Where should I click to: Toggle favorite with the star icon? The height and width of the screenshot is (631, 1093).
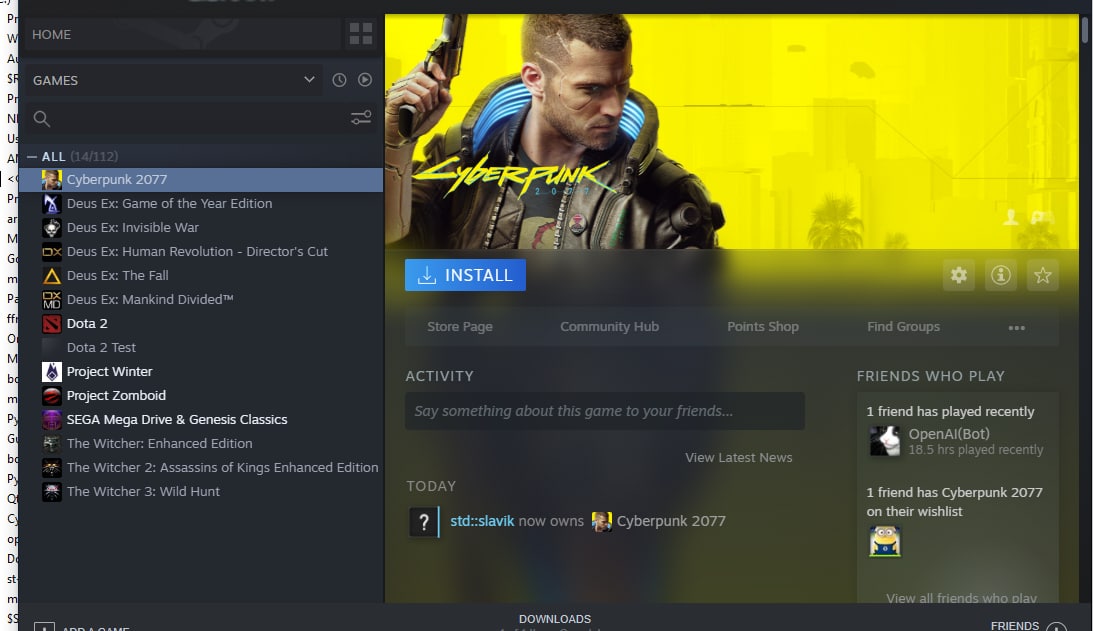1042,275
